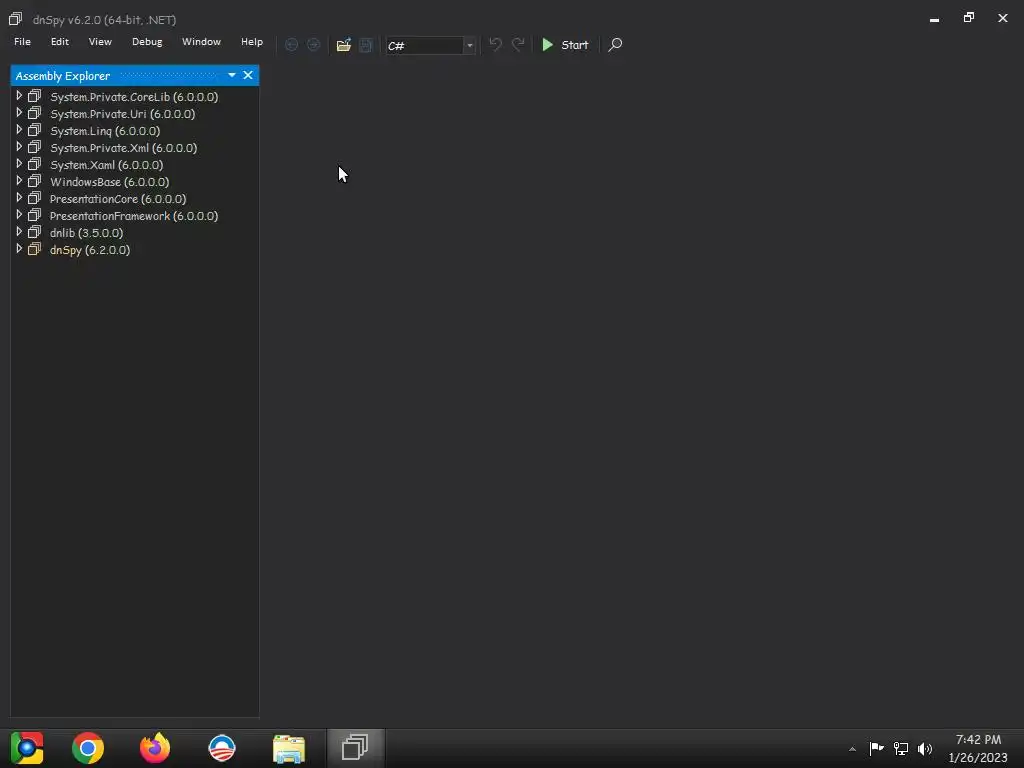Expand System.Private.Xml tree node
1024x768 pixels.
[19, 147]
